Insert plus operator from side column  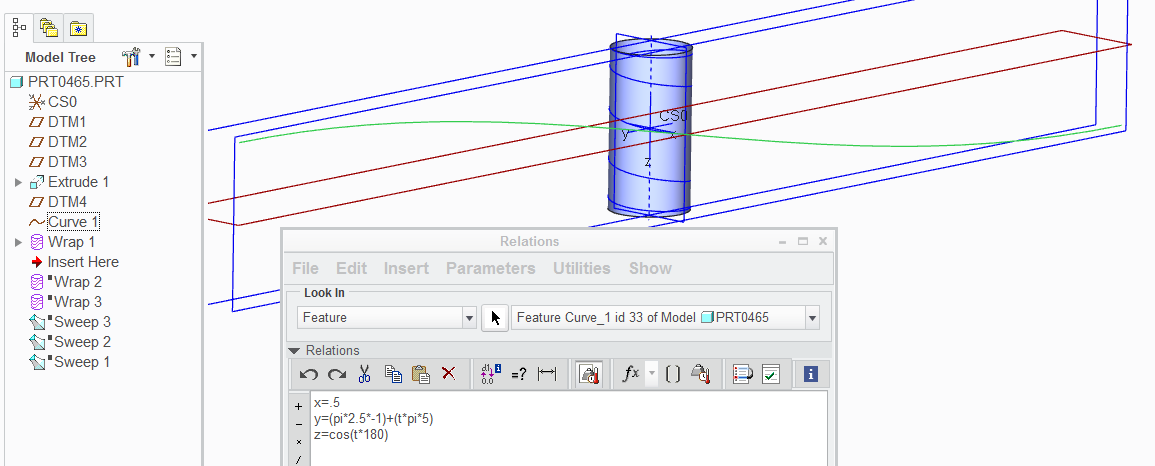click(298, 406)
